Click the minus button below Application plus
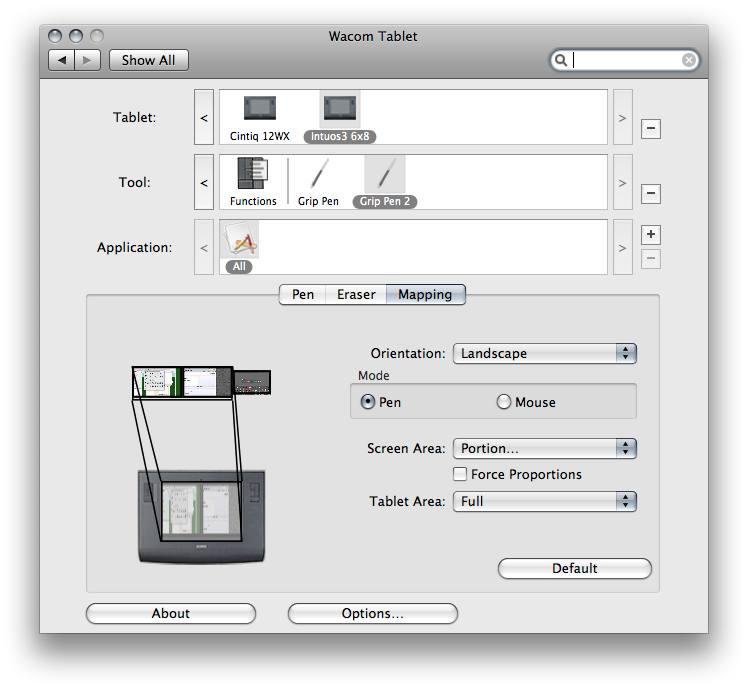The height and width of the screenshot is (688, 748). 651,259
